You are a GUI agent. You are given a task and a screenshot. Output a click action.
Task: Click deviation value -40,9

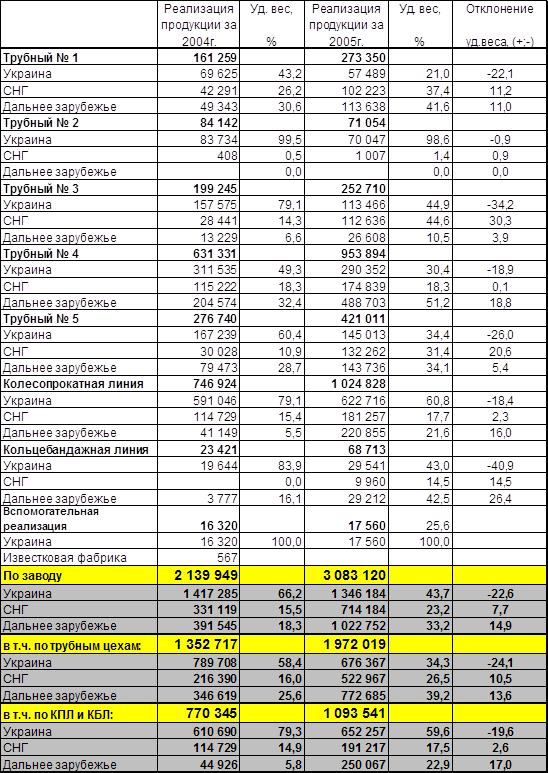click(500, 466)
